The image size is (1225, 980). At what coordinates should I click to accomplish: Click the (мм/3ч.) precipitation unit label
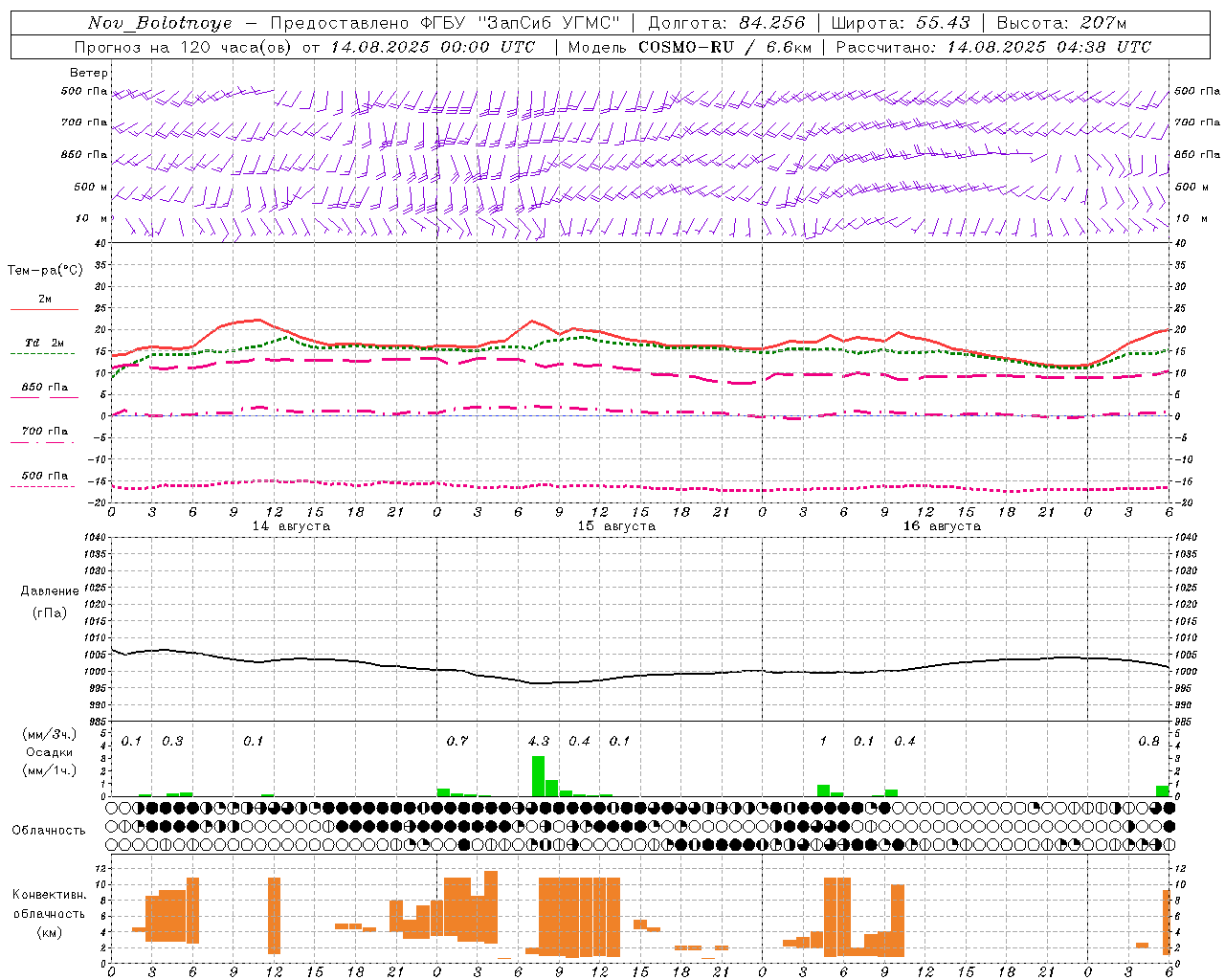(x=49, y=735)
